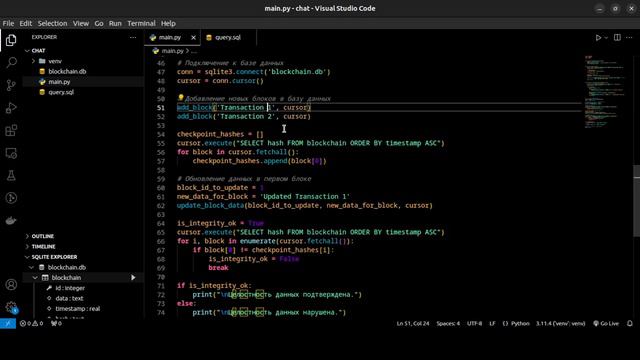This screenshot has height=360, width=640.
Task: Click line number 62 in gutter
Action: pyautogui.click(x=160, y=205)
